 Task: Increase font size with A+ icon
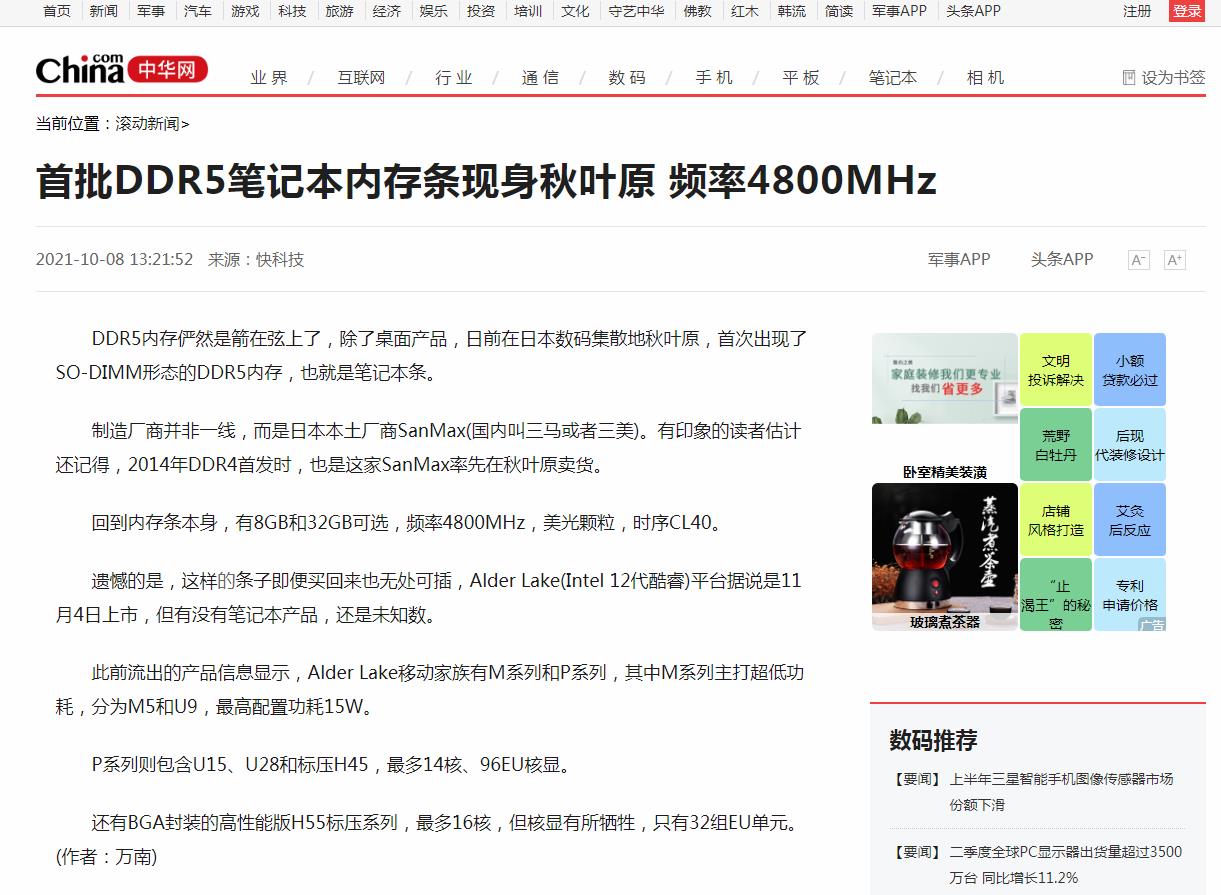point(1175,260)
